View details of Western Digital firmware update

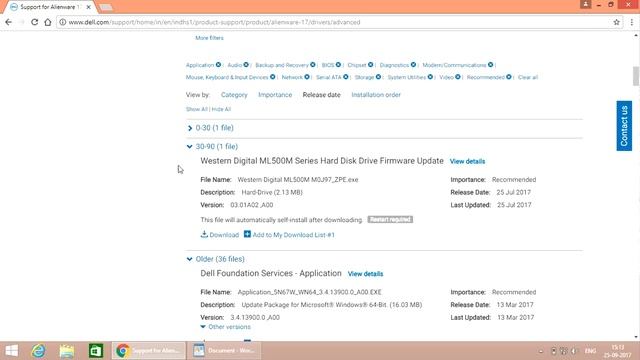pos(467,161)
